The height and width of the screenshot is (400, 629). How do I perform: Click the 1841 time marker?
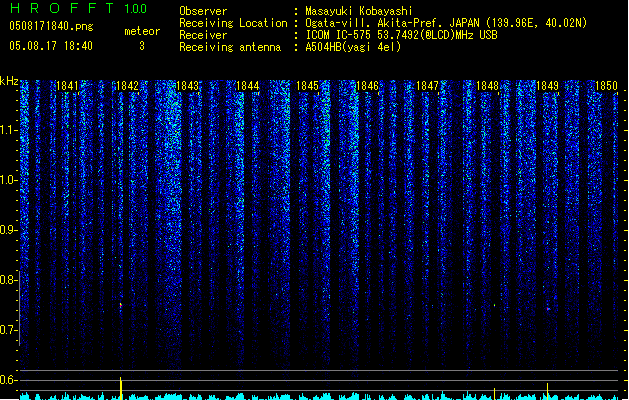click(x=67, y=86)
